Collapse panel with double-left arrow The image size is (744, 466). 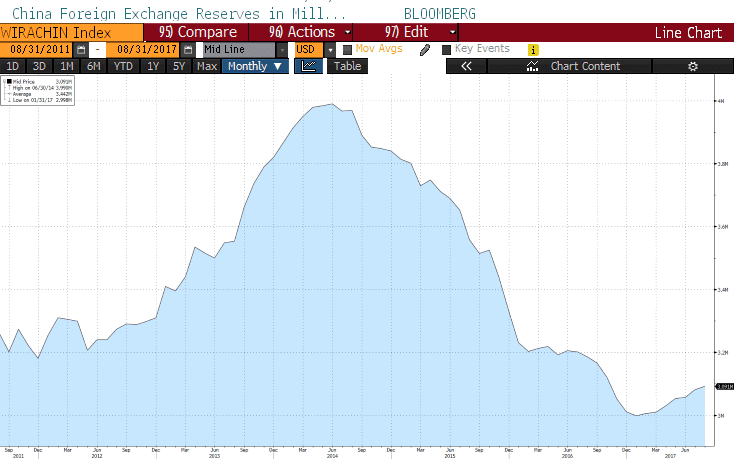[x=465, y=67]
